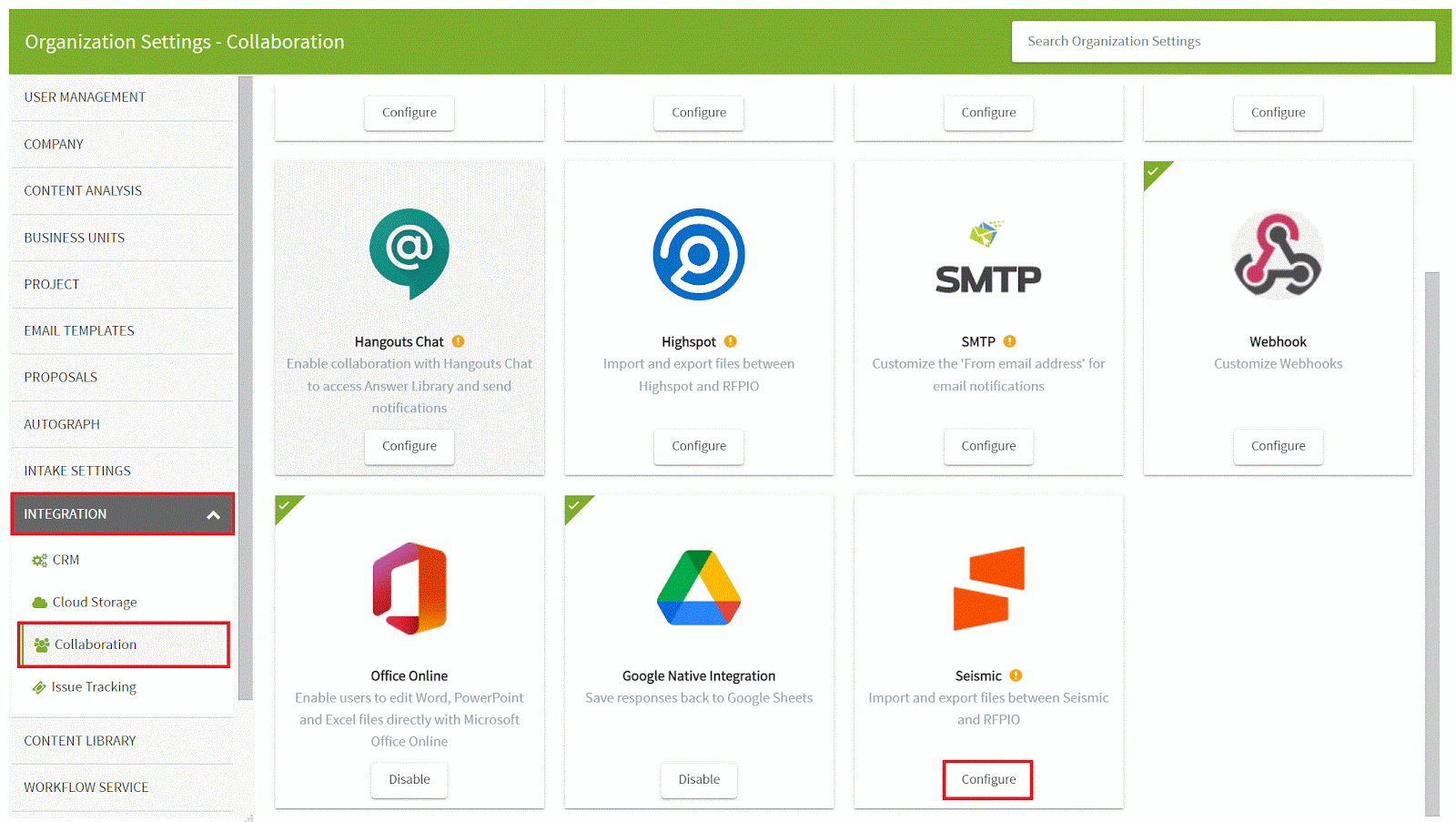Click the info badge next to Hangouts Chat
Screen dimensions: 1456x822
point(458,341)
